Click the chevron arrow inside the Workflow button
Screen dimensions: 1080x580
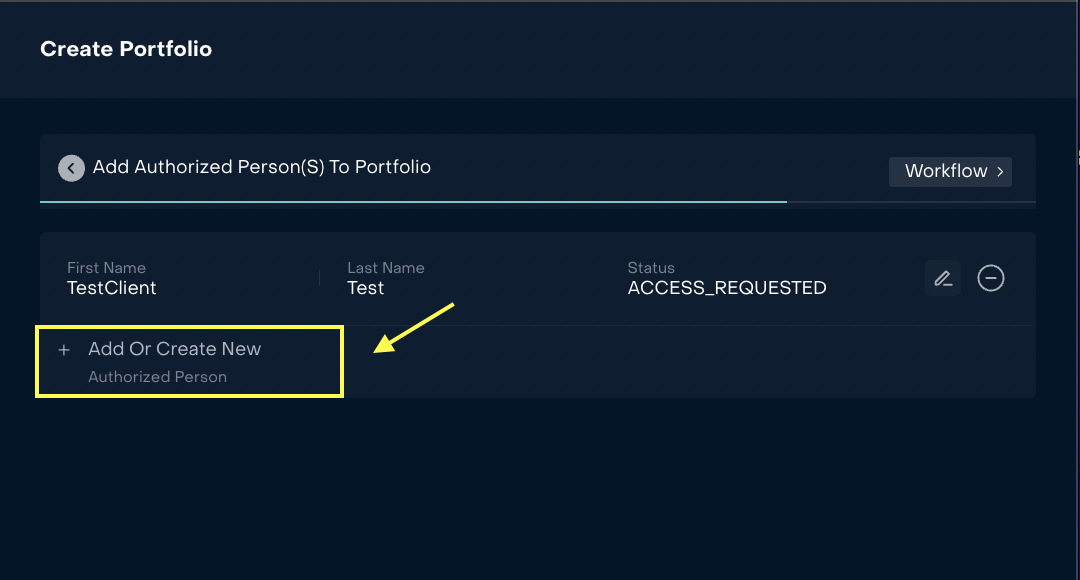[1001, 171]
